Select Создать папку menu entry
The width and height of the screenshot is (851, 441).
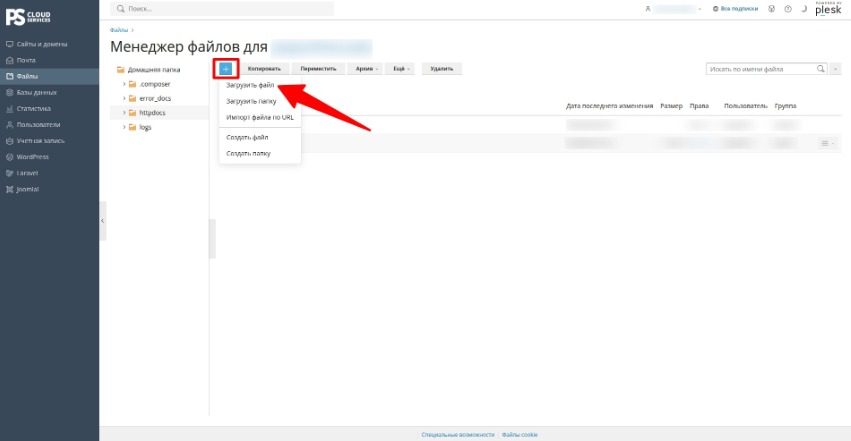pyautogui.click(x=248, y=154)
